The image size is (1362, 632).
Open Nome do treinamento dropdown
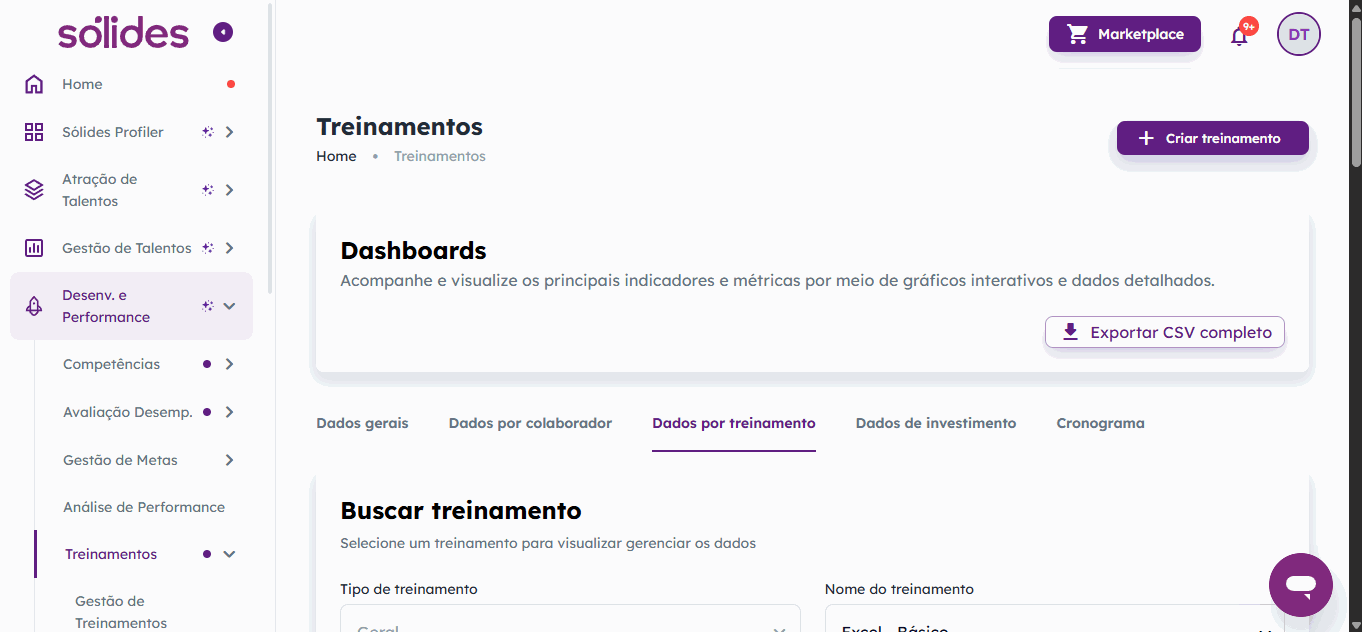(x=1054, y=618)
